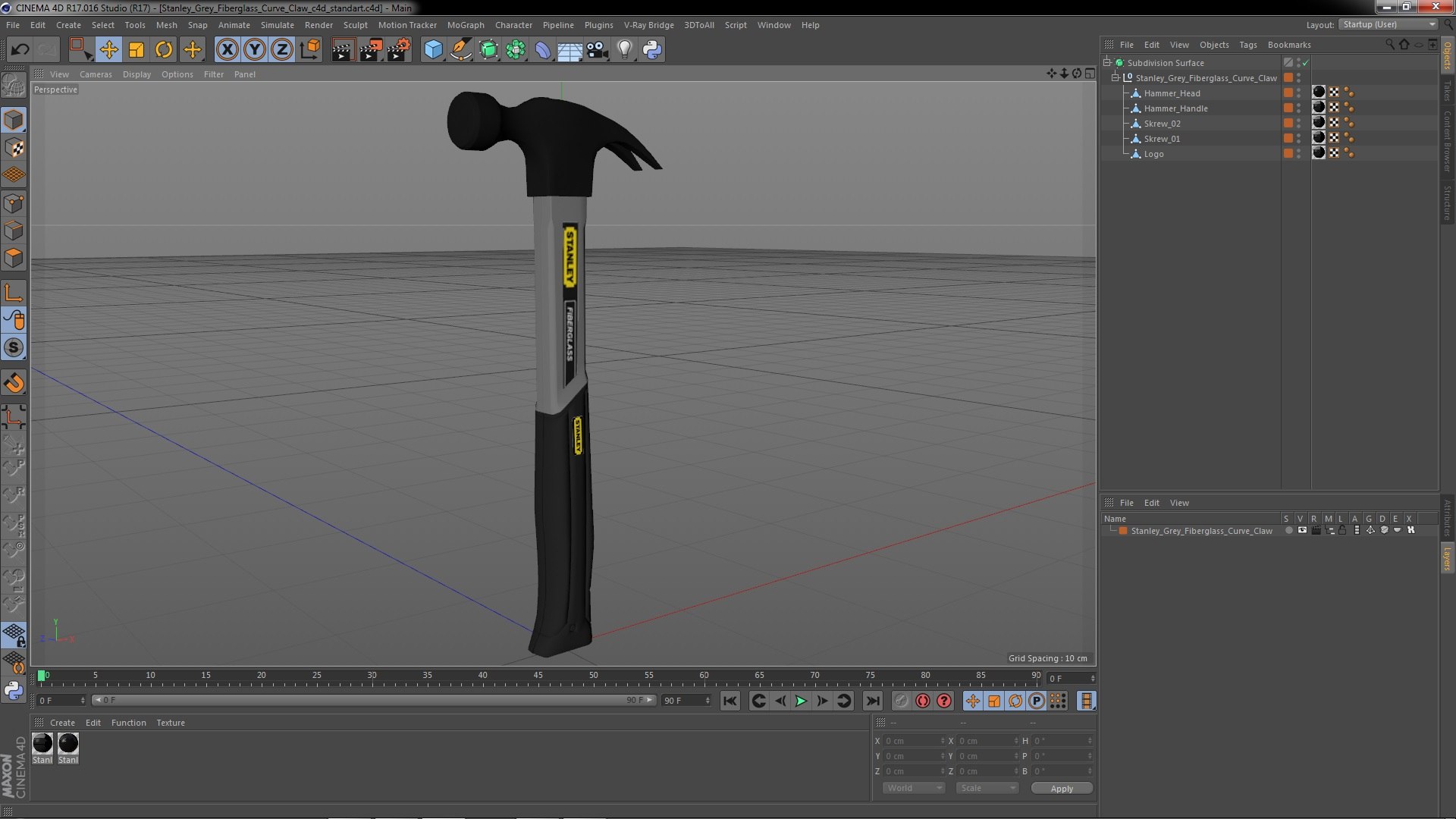Enable the Snap S icon
The height and width of the screenshot is (819, 1456).
[14, 347]
